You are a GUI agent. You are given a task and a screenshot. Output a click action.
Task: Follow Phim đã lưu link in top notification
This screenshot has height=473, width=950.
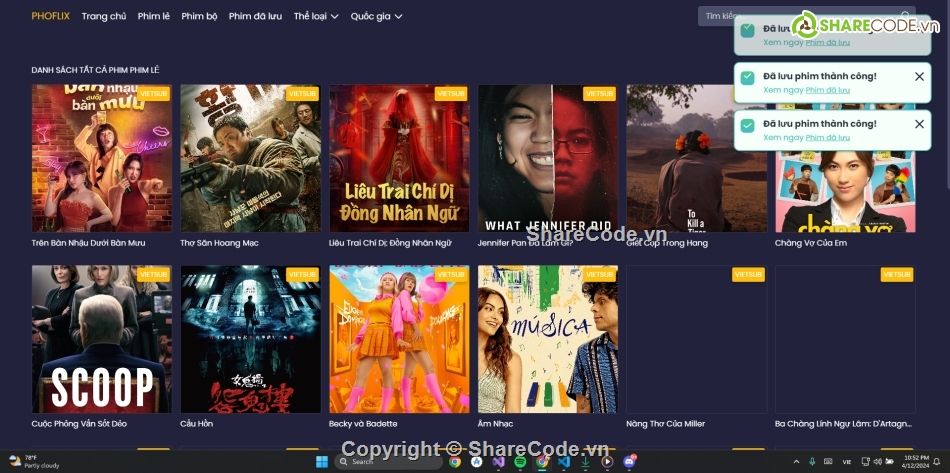(828, 42)
